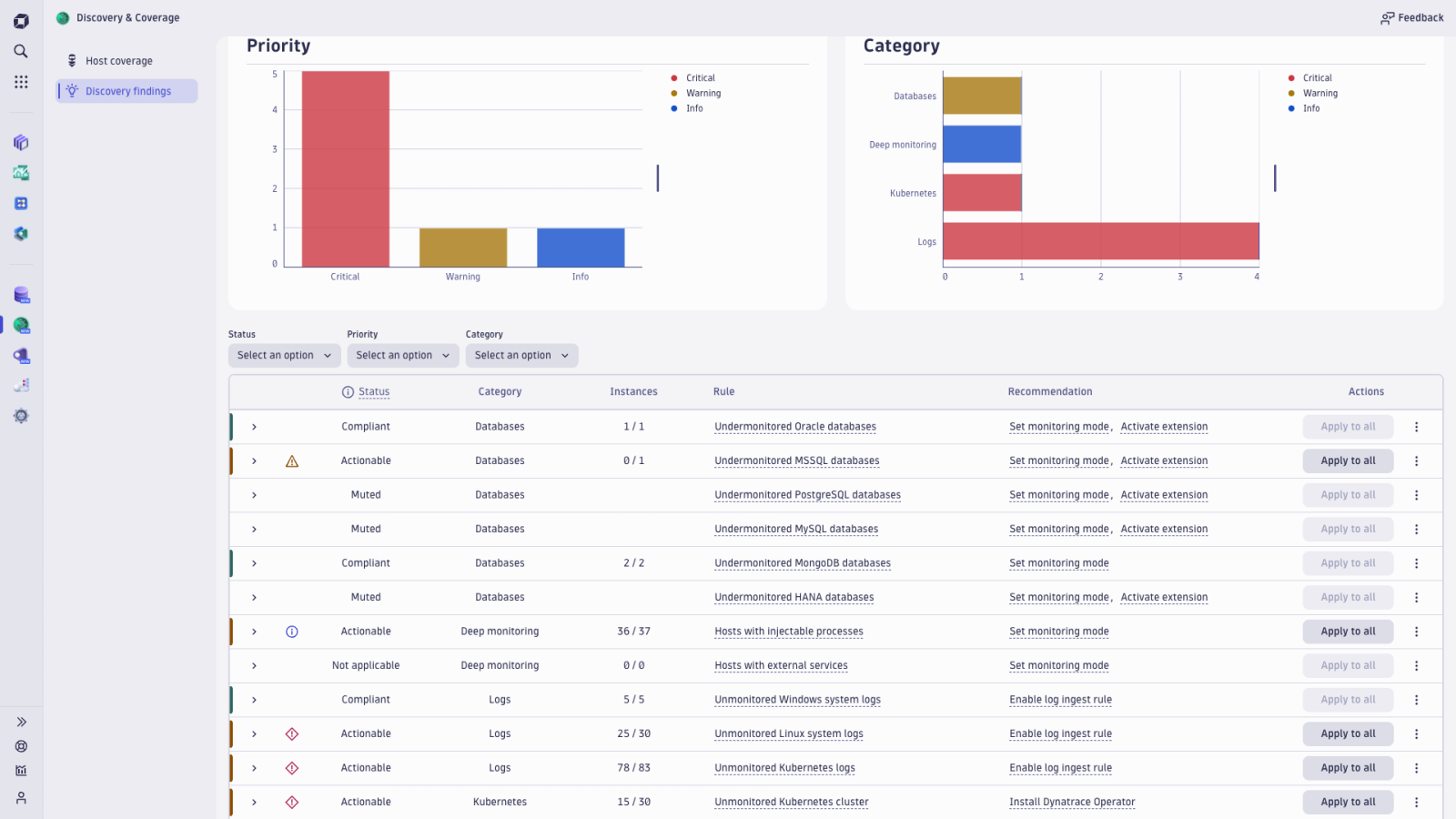This screenshot has height=819, width=1456.
Task: Click the info icon next to the Status column
Action: click(x=347, y=391)
